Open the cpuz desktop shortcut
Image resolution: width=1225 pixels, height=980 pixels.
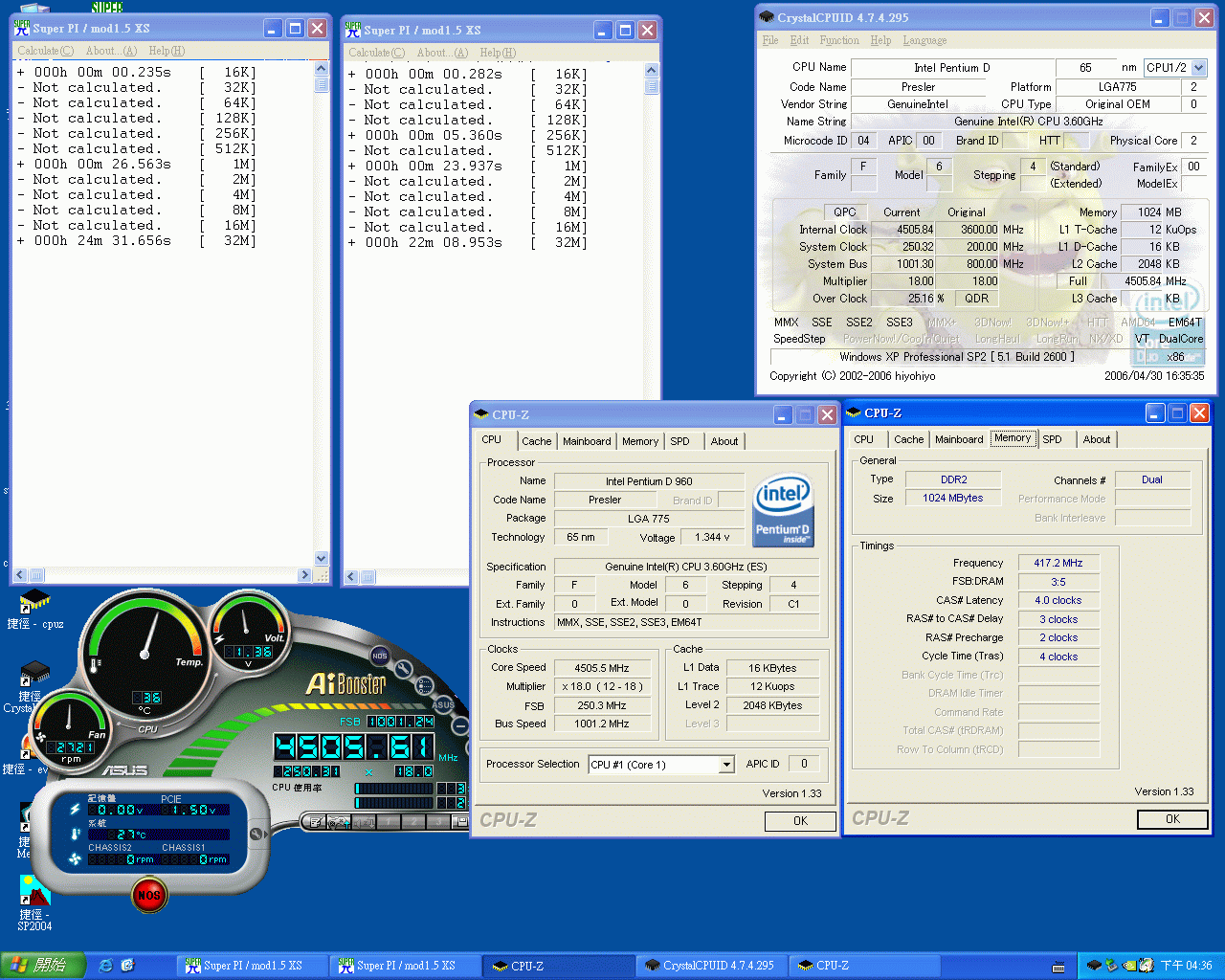tap(35, 609)
